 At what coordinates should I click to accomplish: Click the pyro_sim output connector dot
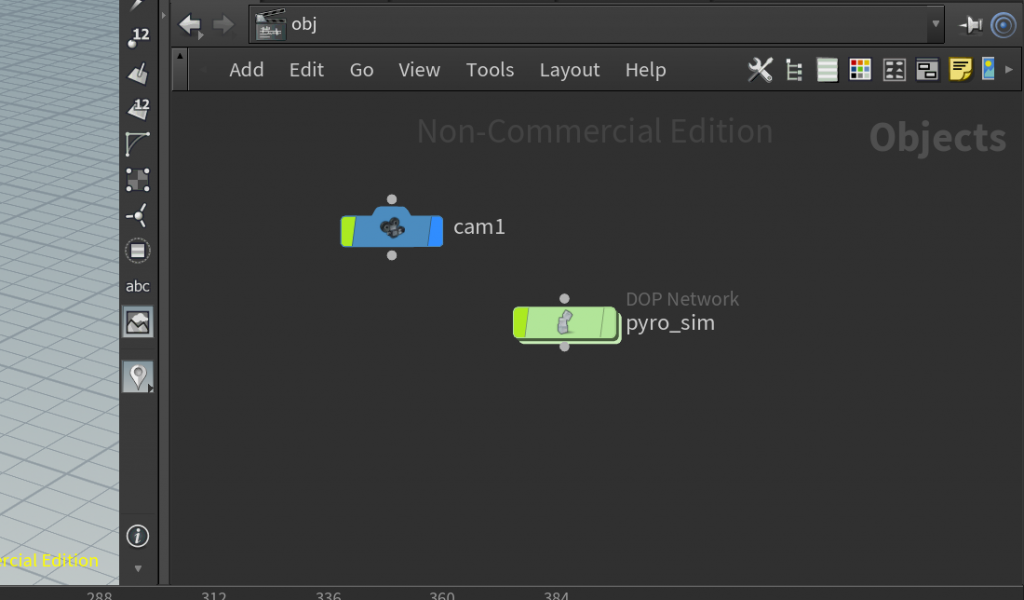[565, 347]
